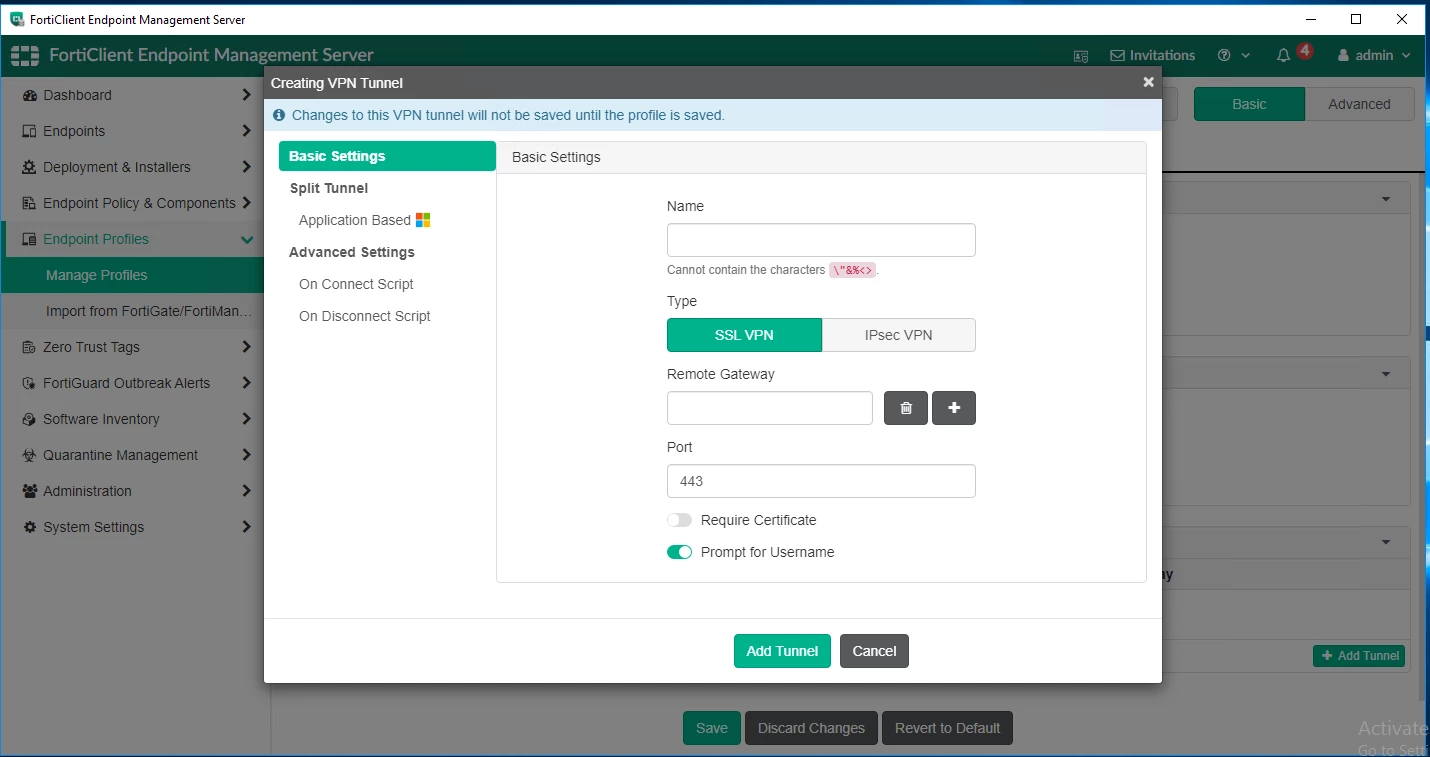Switch to the Basic profile view
1430x757 pixels.
tap(1249, 104)
